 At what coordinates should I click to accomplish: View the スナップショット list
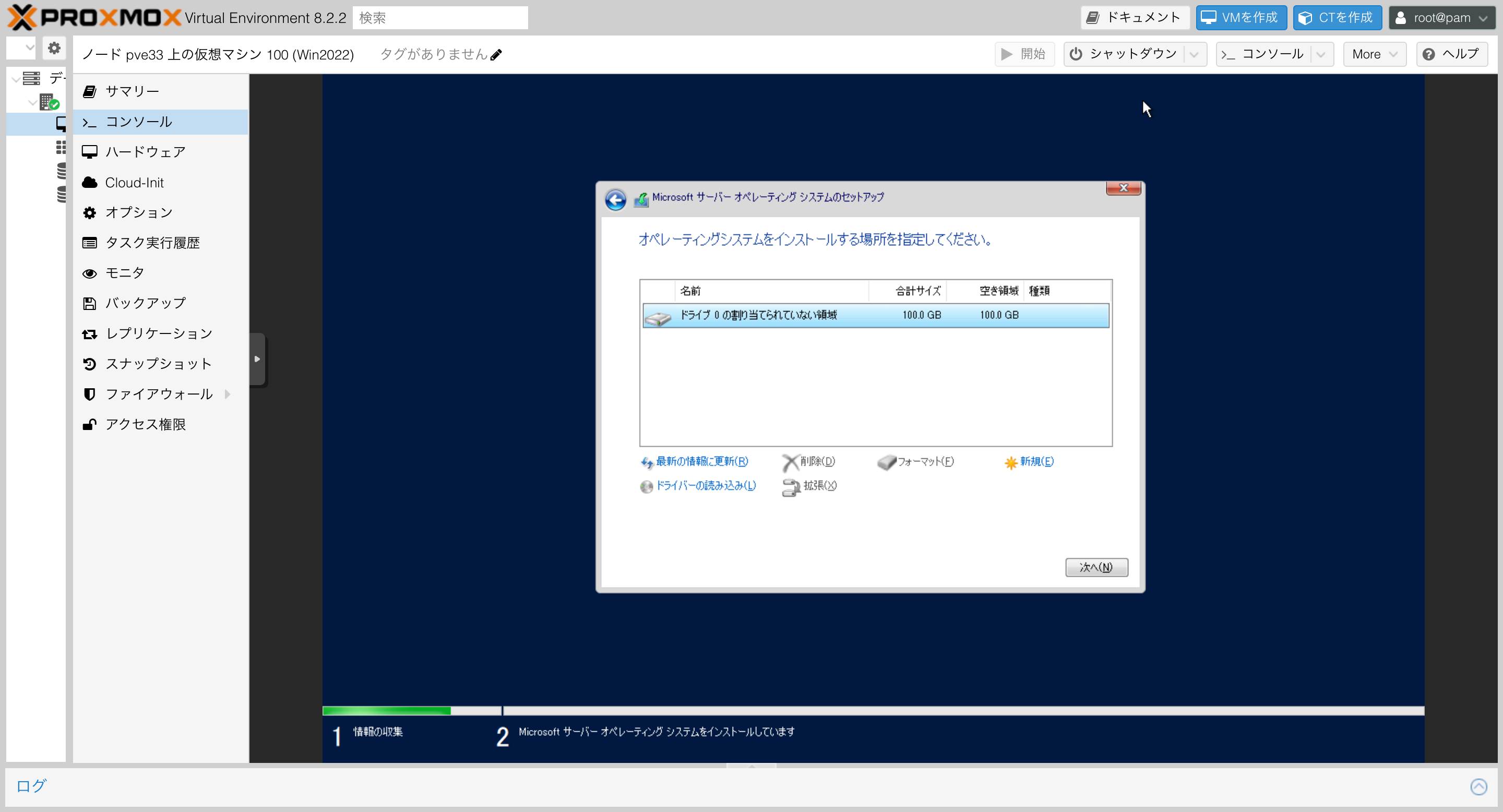pyautogui.click(x=158, y=363)
